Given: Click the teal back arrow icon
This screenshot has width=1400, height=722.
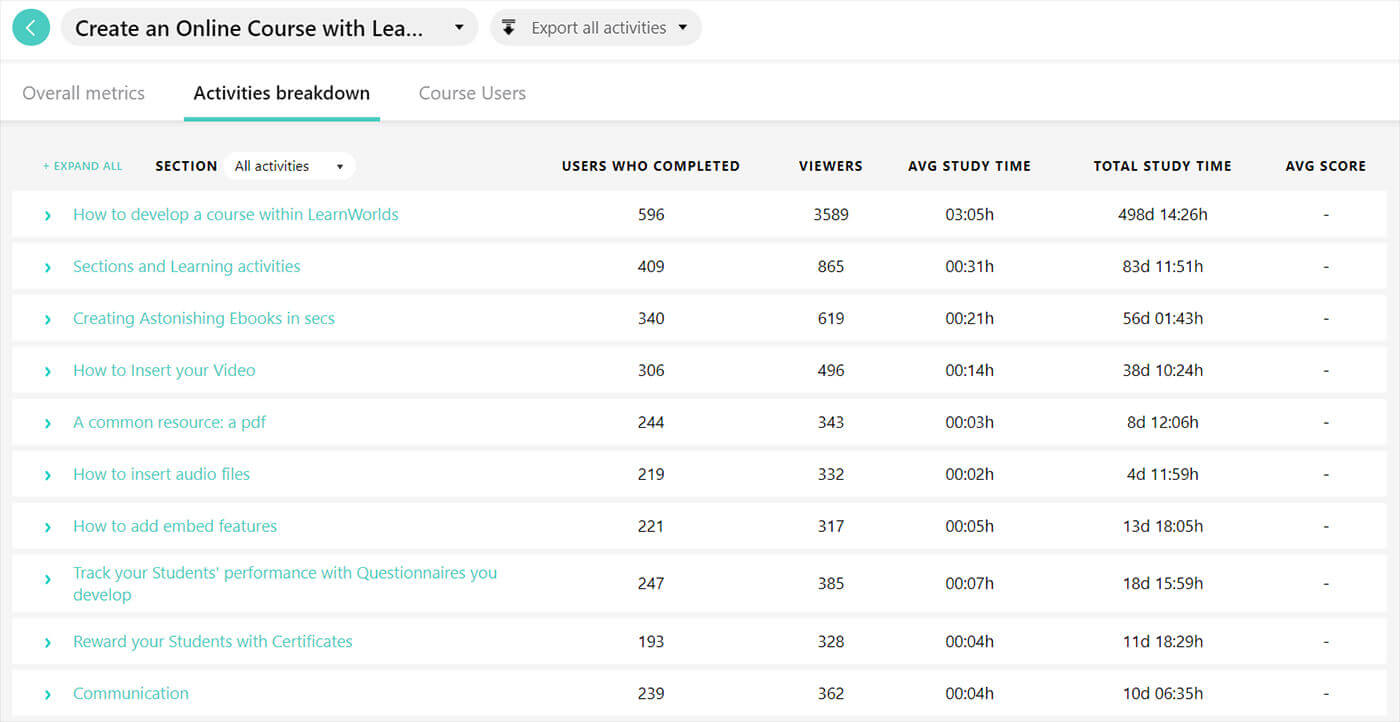Looking at the screenshot, I should click(31, 28).
